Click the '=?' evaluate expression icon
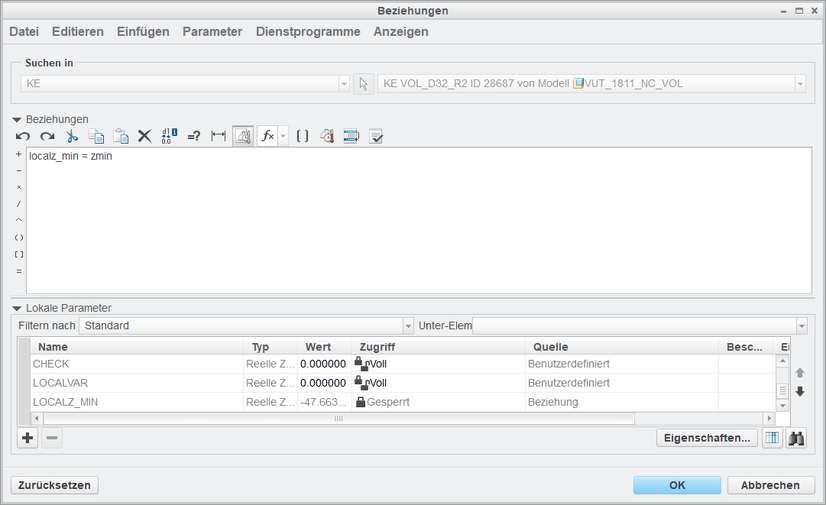 click(194, 136)
